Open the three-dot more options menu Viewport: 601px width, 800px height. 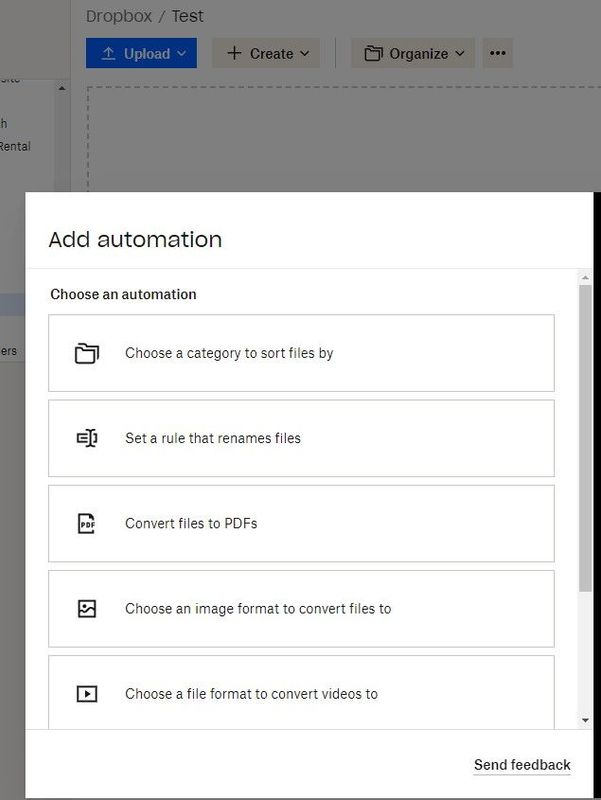click(498, 53)
